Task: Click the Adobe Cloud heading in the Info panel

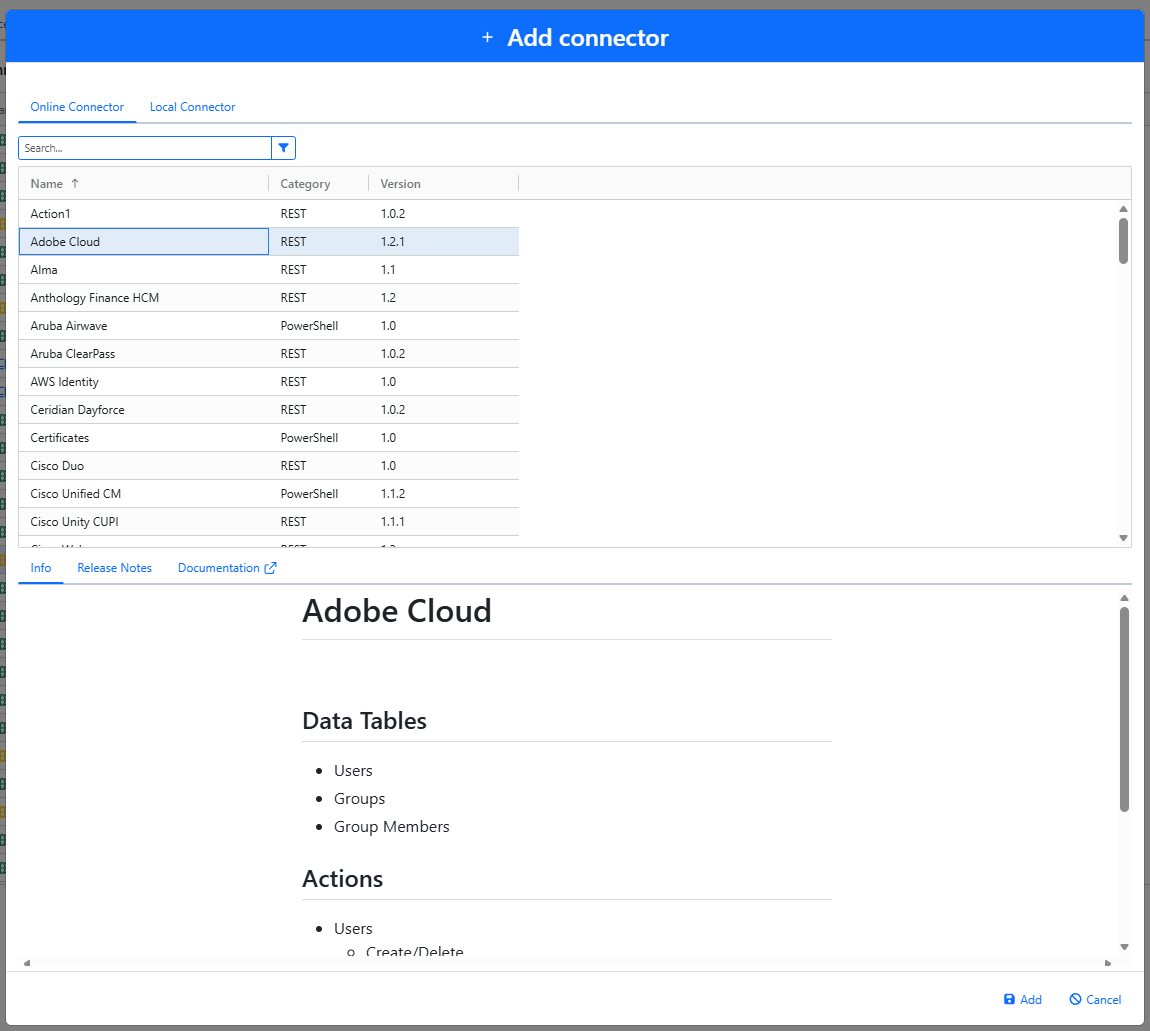Action: point(397,611)
